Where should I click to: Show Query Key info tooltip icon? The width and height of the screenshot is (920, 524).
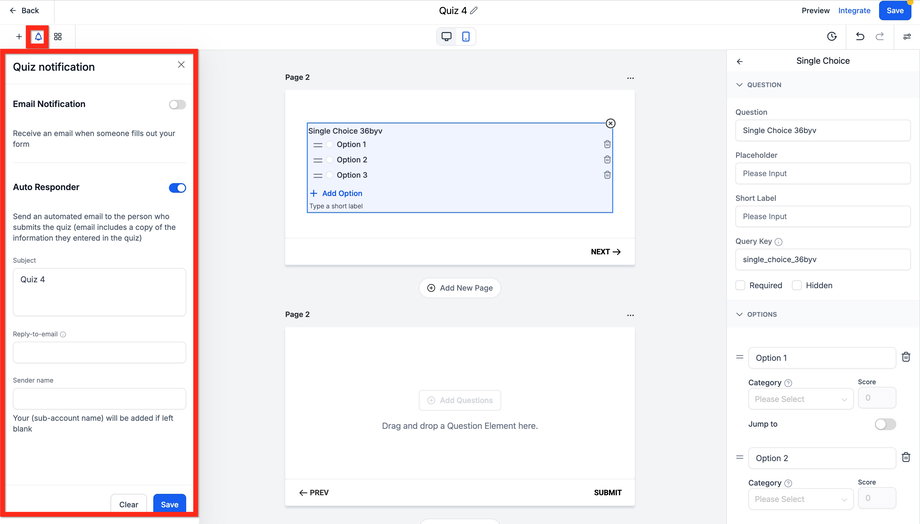pos(778,242)
